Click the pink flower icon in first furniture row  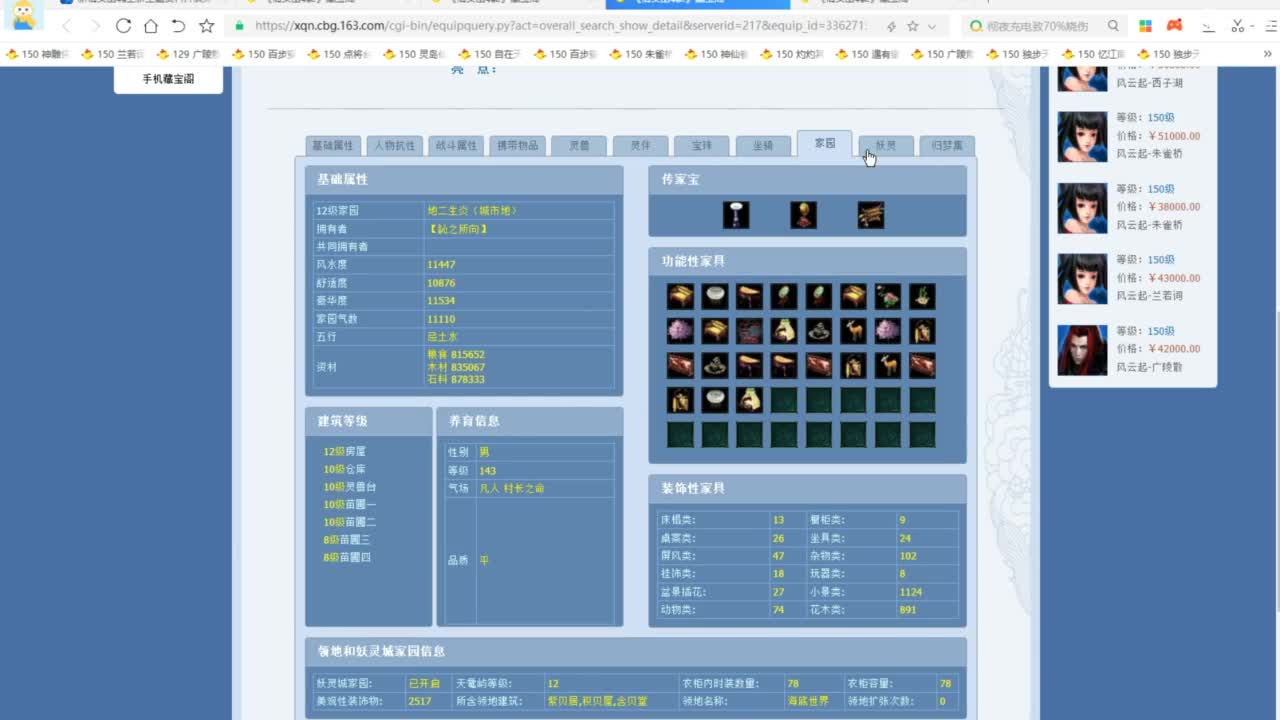pyautogui.click(x=888, y=296)
